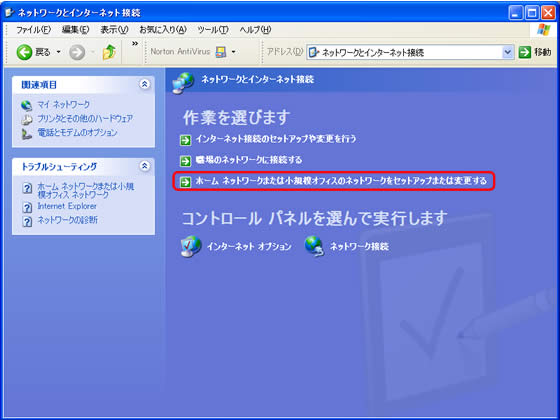Open the Network Connections icon
The image size is (560, 420).
pyautogui.click(x=314, y=246)
